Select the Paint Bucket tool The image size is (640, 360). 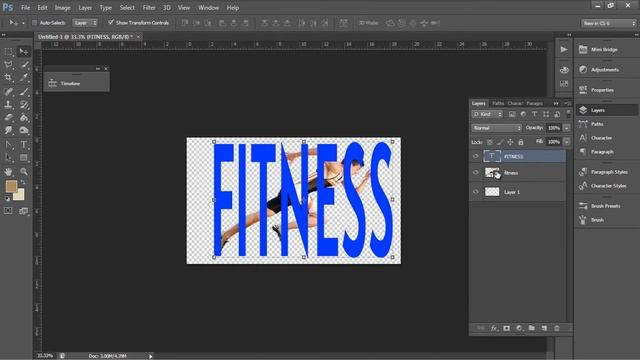pos(24,118)
